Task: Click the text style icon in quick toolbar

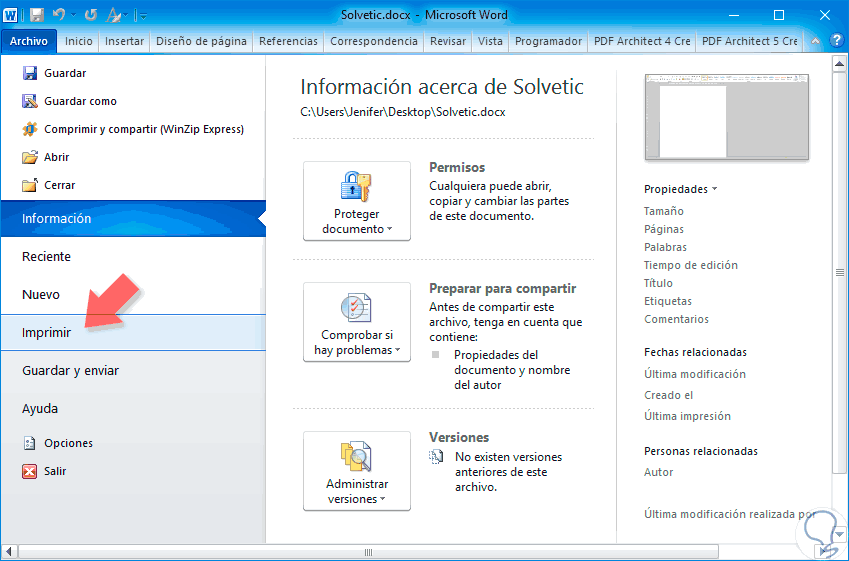Action: point(113,15)
